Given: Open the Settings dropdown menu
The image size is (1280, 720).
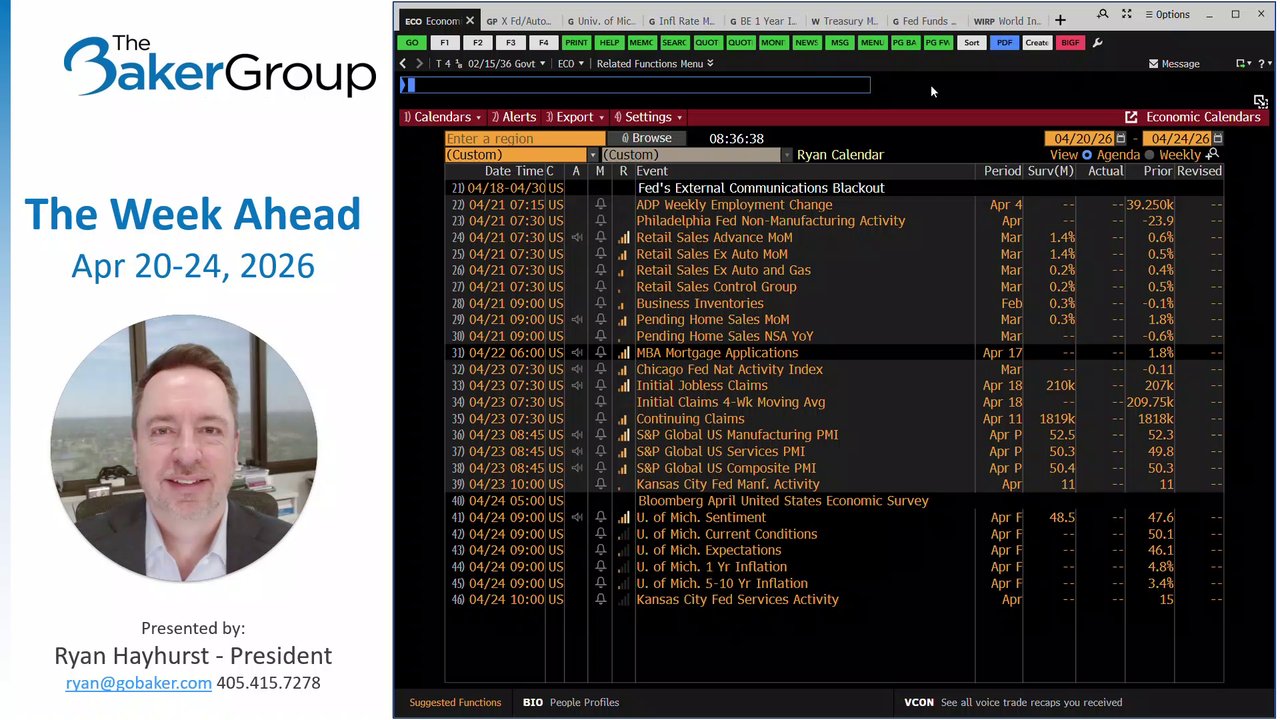Looking at the screenshot, I should pyautogui.click(x=648, y=117).
